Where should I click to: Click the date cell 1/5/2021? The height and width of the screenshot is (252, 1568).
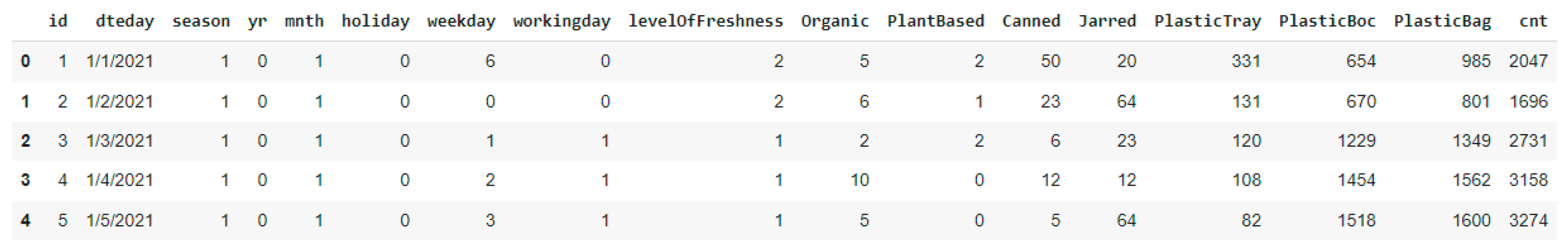(x=120, y=220)
